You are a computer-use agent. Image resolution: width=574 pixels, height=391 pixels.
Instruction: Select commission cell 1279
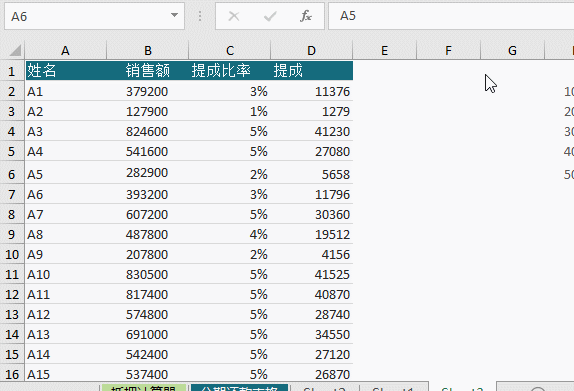(312, 111)
